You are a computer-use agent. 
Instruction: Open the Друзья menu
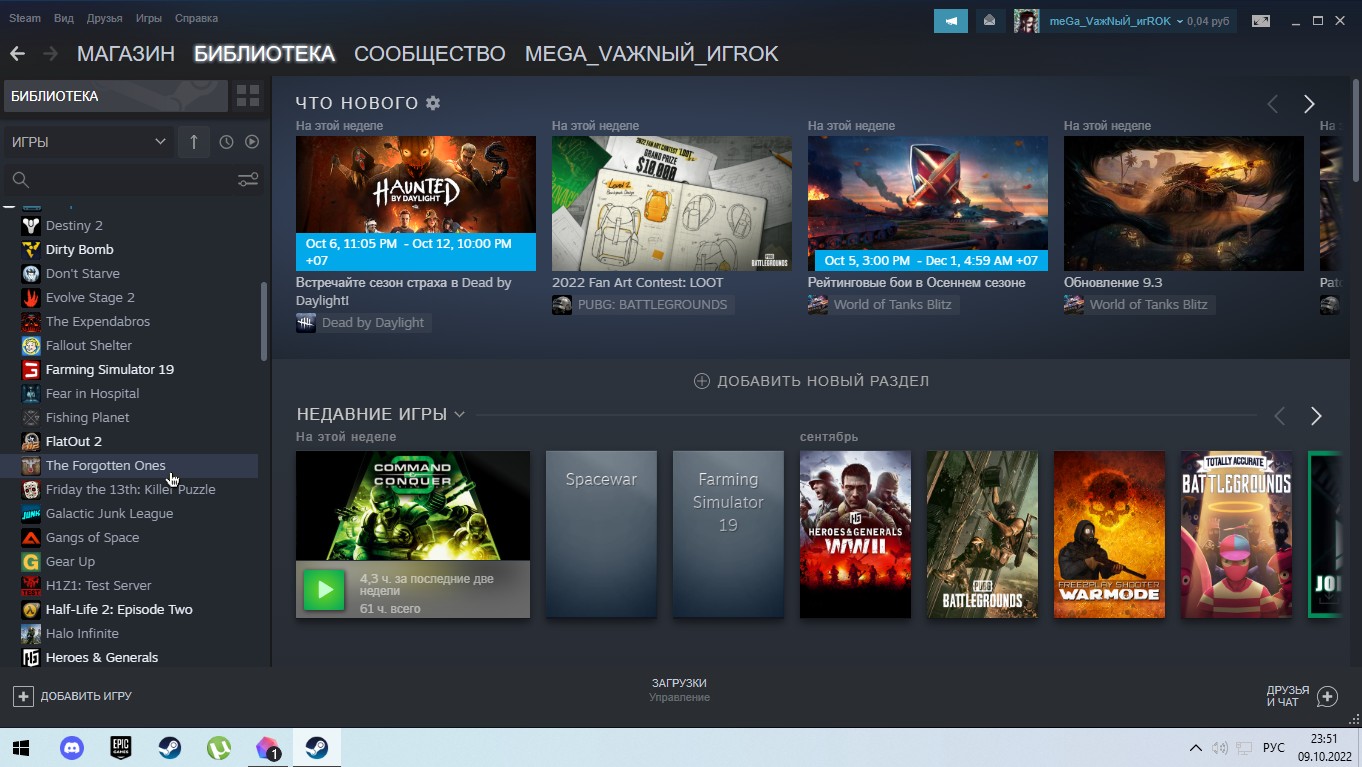tap(104, 18)
